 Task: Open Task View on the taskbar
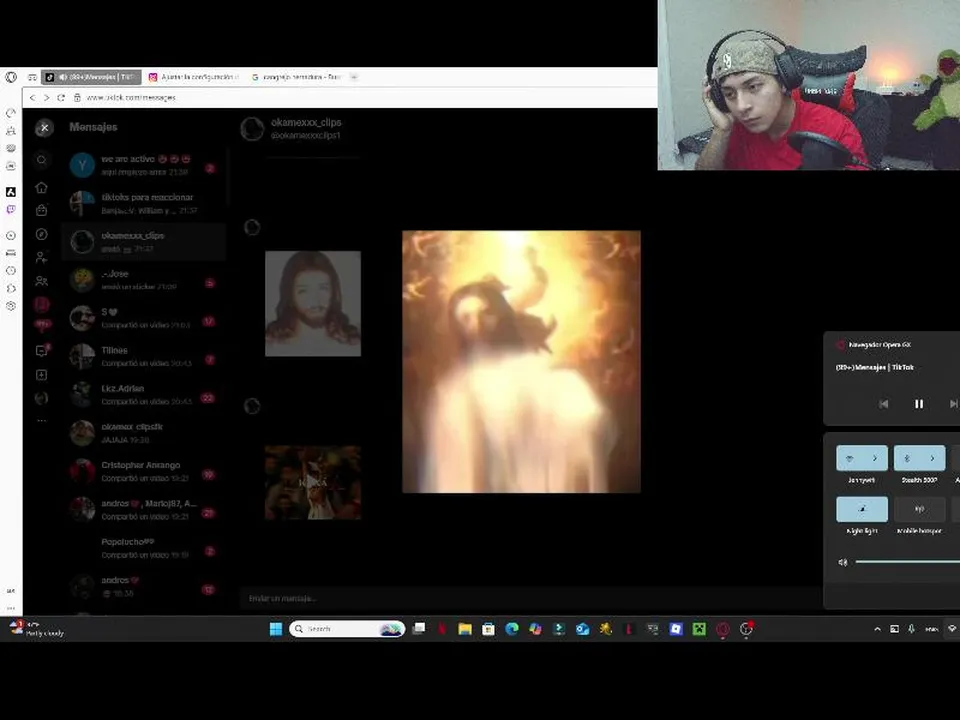coord(419,629)
